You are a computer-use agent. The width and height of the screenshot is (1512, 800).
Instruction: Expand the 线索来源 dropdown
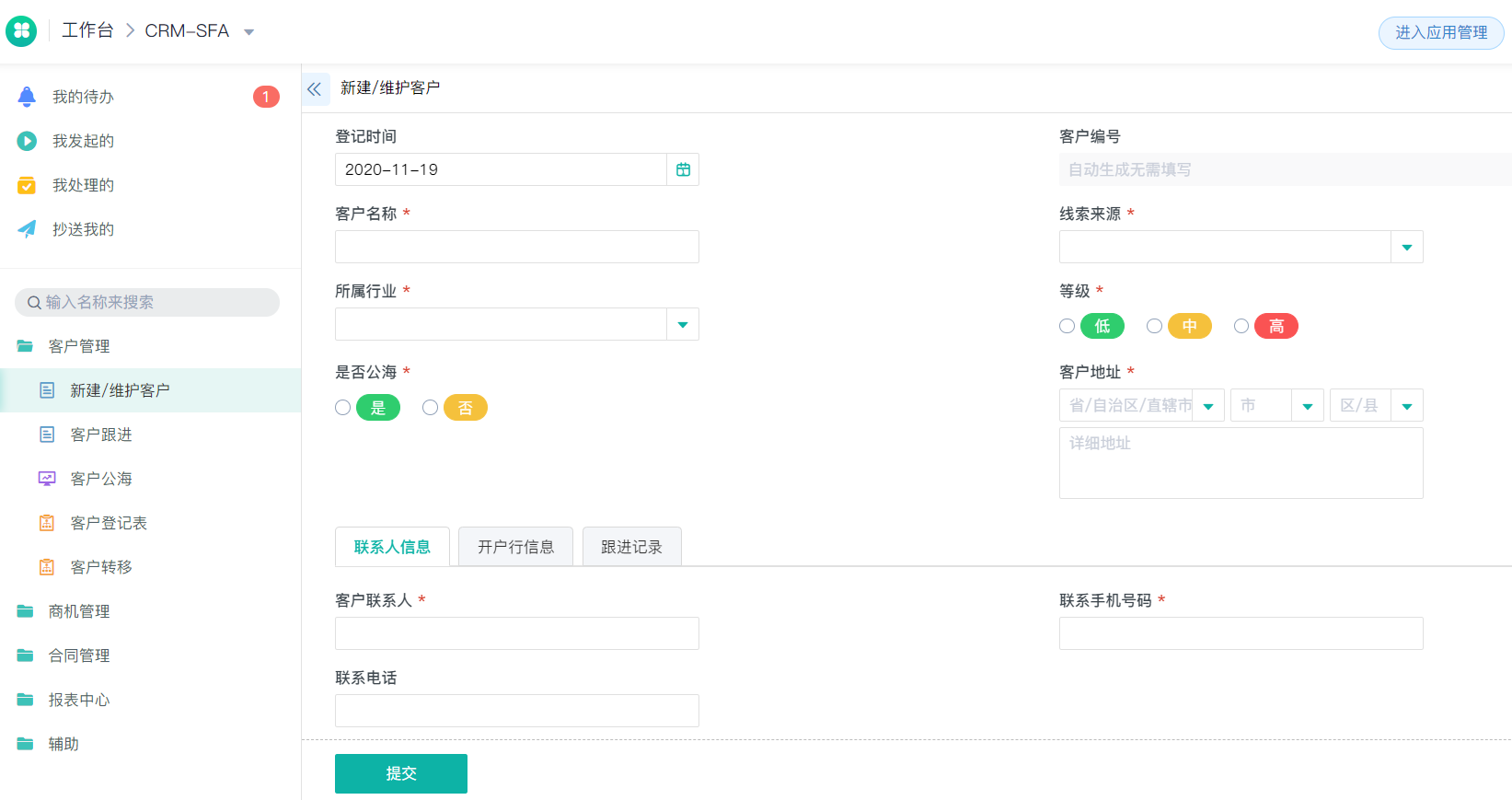click(x=1406, y=247)
